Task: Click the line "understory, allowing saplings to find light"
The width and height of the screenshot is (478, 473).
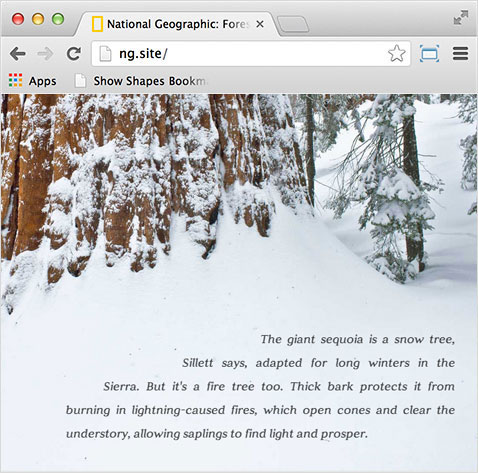Action: (217, 434)
